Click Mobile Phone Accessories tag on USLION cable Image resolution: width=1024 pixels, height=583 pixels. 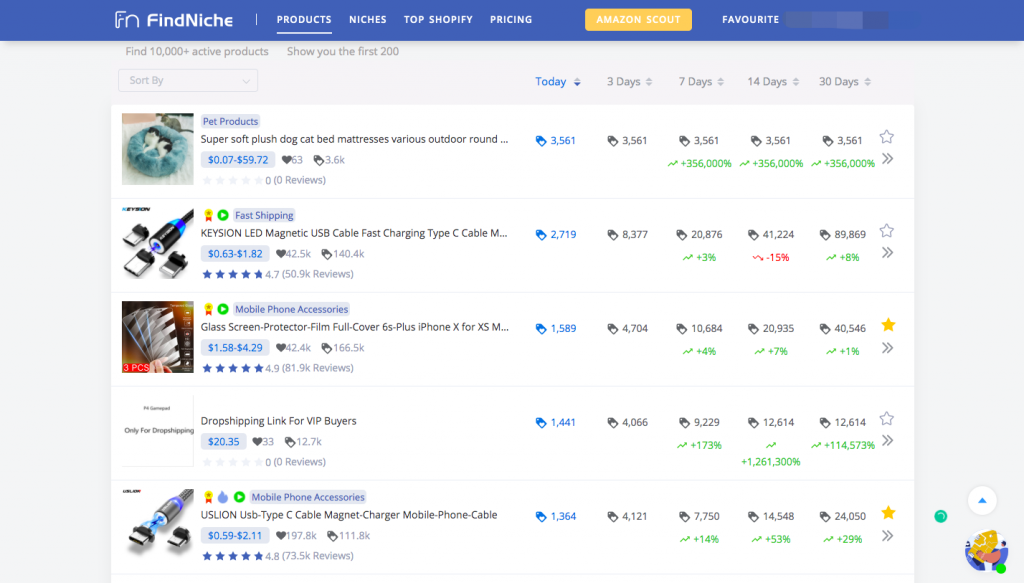[x=308, y=497]
